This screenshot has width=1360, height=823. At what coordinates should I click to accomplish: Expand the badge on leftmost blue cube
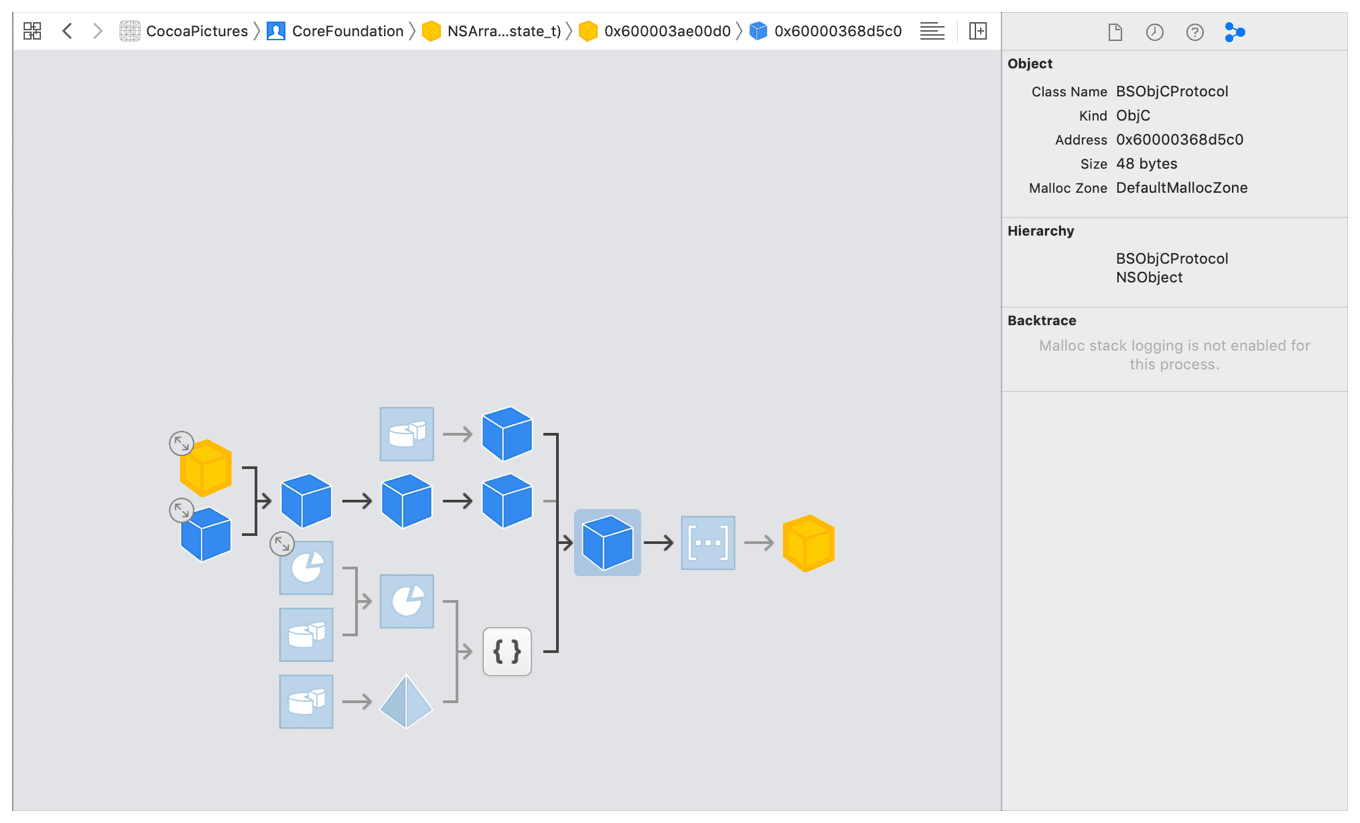tap(181, 510)
